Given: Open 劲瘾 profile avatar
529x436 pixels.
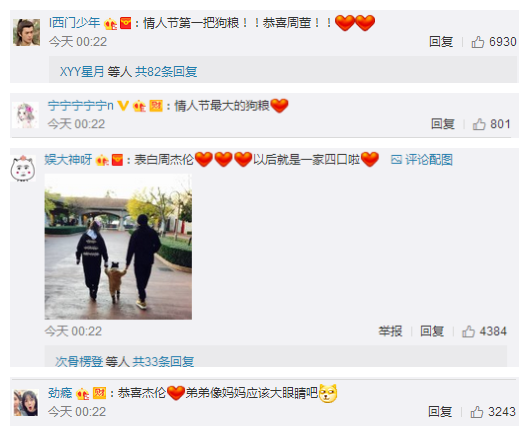Looking at the screenshot, I should tap(26, 402).
